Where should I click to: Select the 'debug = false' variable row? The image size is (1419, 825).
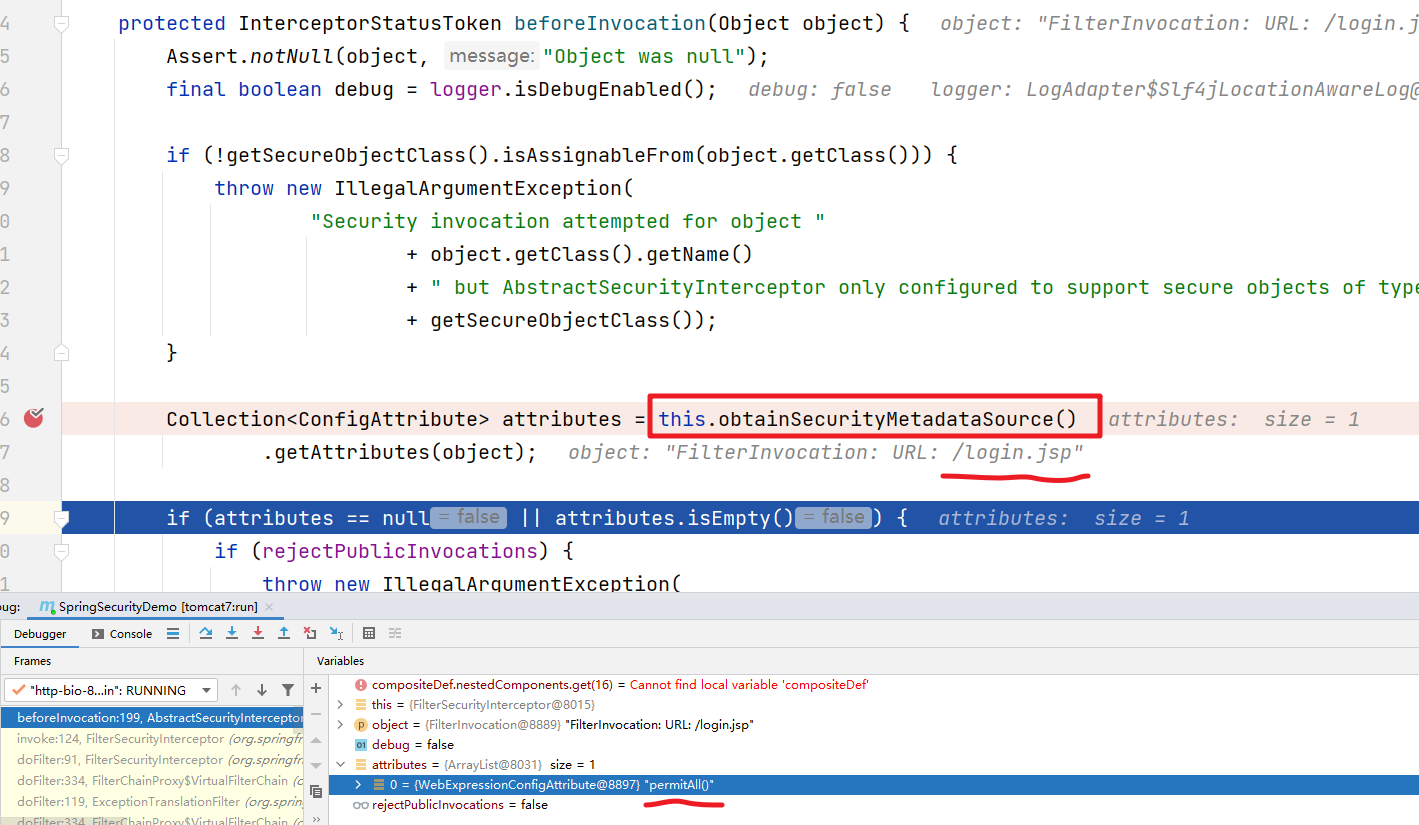874,745
